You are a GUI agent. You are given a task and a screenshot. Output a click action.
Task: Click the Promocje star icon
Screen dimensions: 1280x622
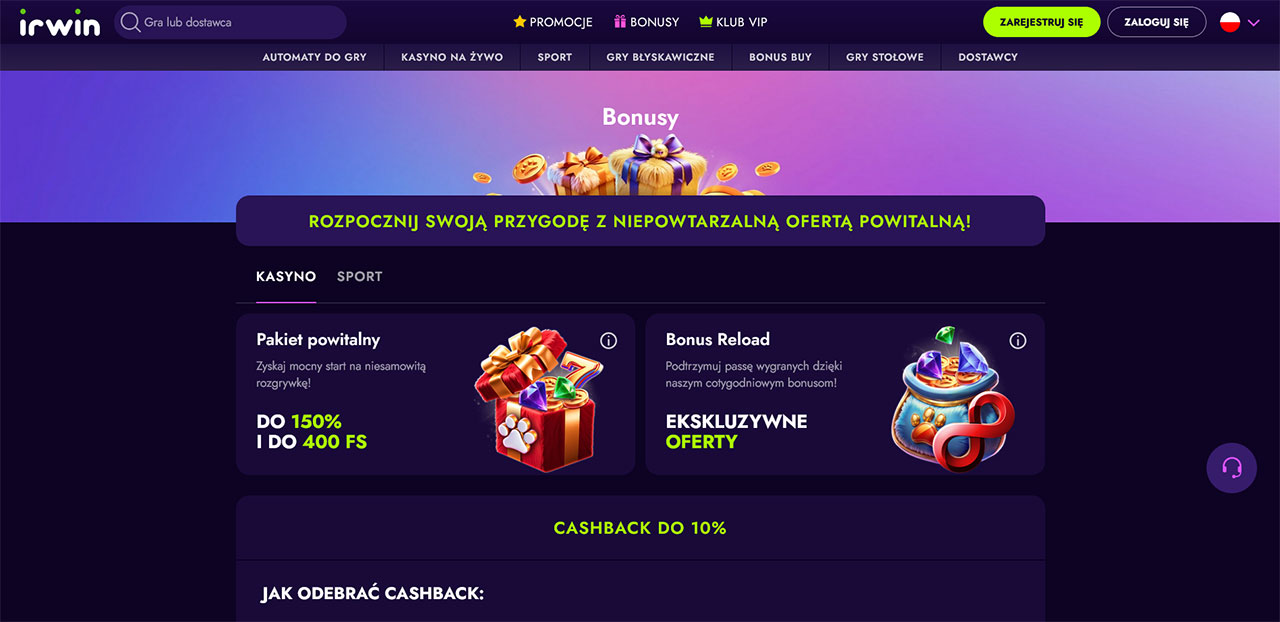pyautogui.click(x=519, y=22)
